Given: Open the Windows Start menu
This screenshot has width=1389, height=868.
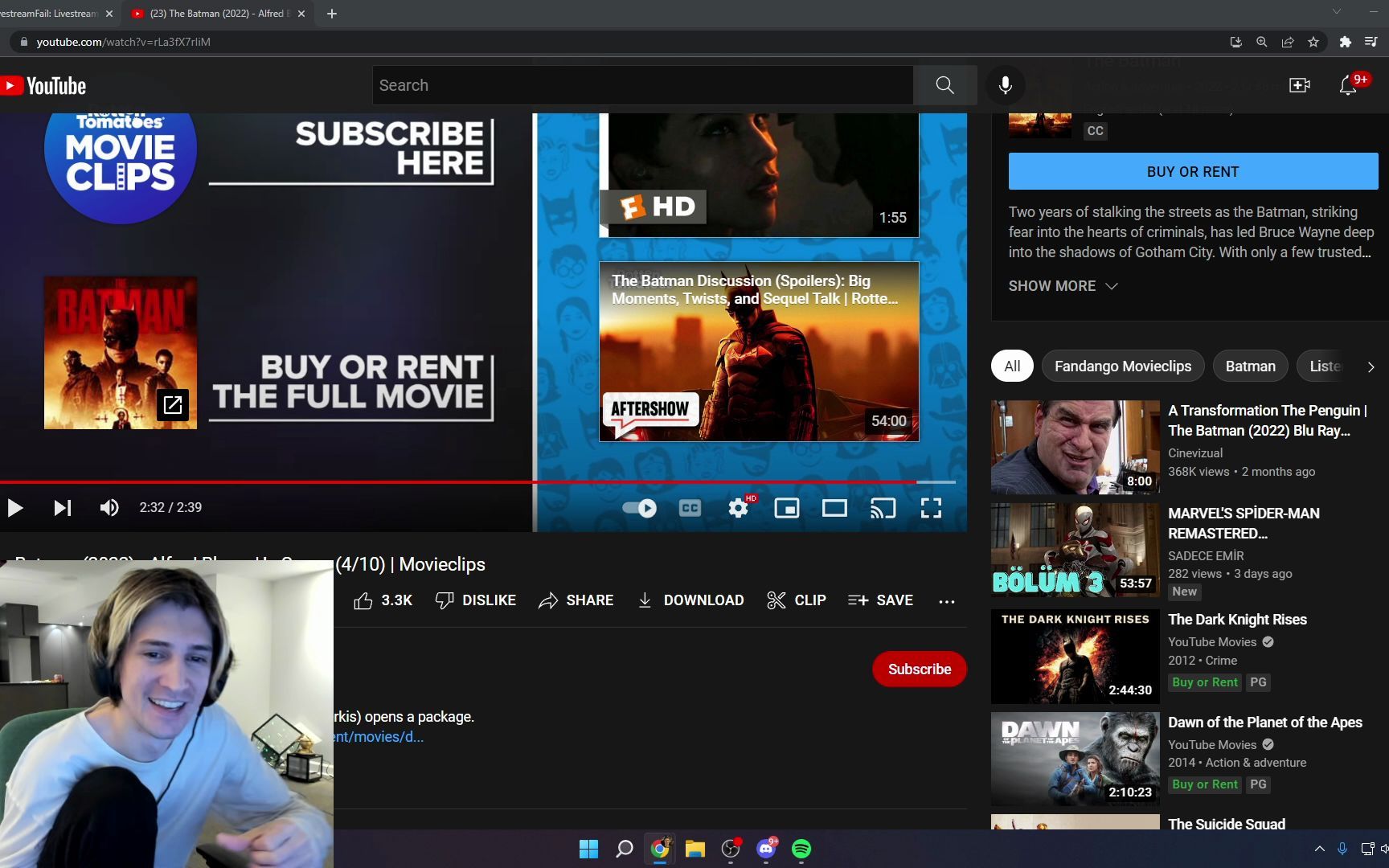Looking at the screenshot, I should click(x=588, y=849).
